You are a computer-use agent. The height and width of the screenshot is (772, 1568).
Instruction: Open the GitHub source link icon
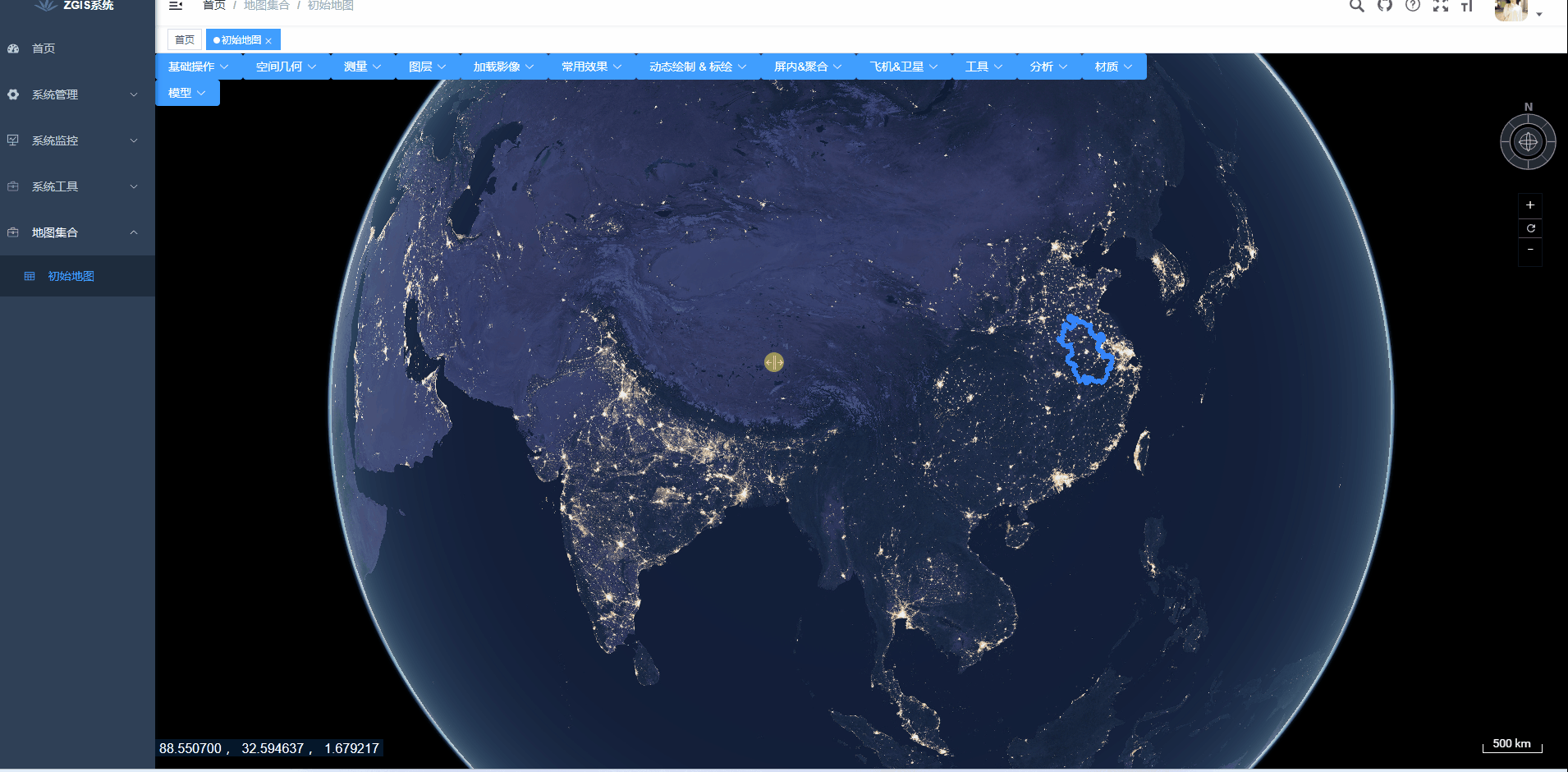(x=1385, y=5)
